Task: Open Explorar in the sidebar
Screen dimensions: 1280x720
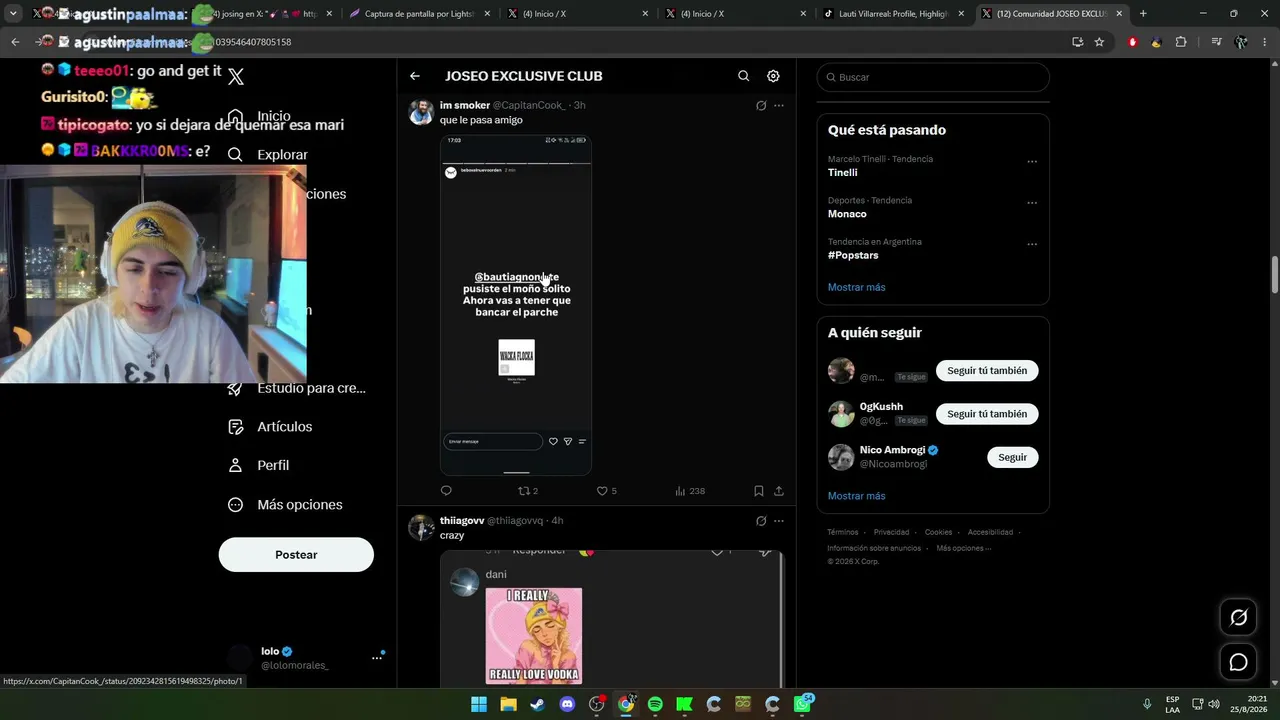Action: (x=268, y=155)
